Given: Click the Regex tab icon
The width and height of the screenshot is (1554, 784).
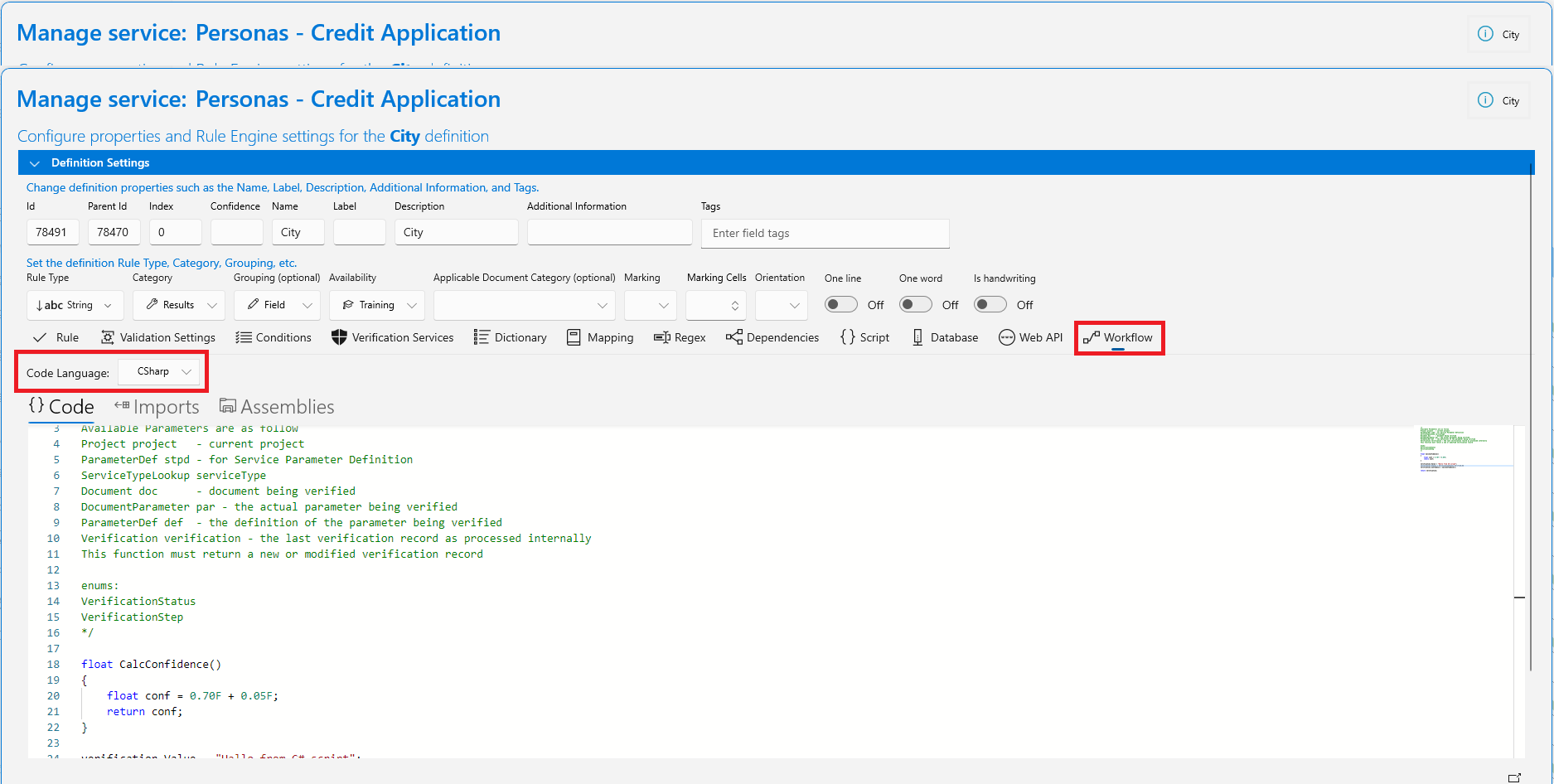Looking at the screenshot, I should [x=661, y=337].
